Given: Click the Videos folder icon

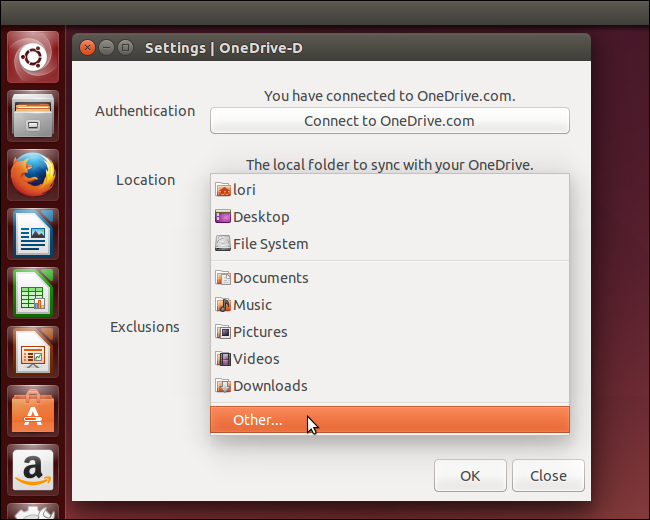Looking at the screenshot, I should pos(223,359).
